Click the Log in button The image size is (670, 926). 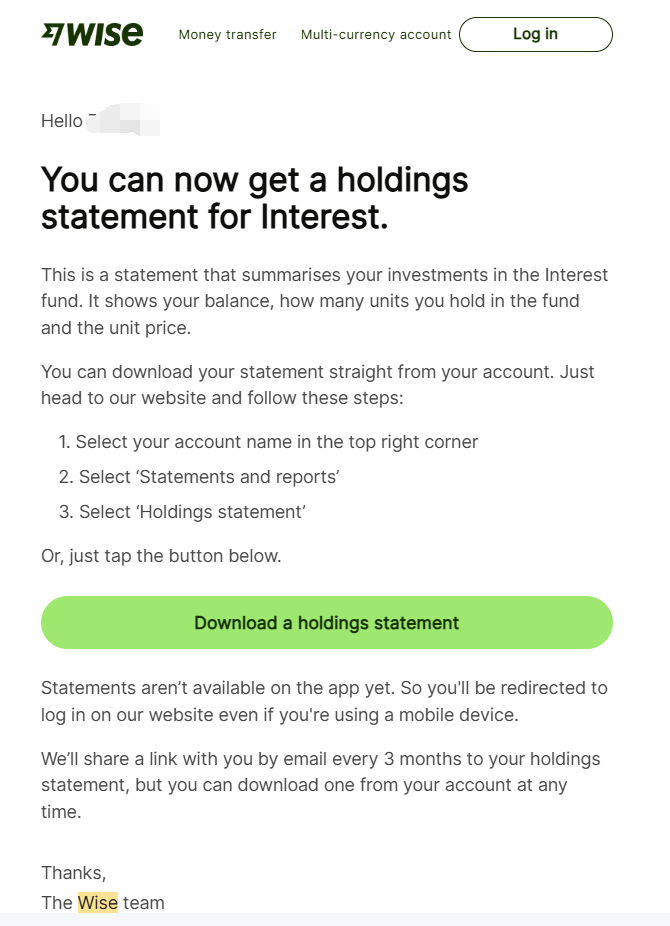tap(535, 34)
